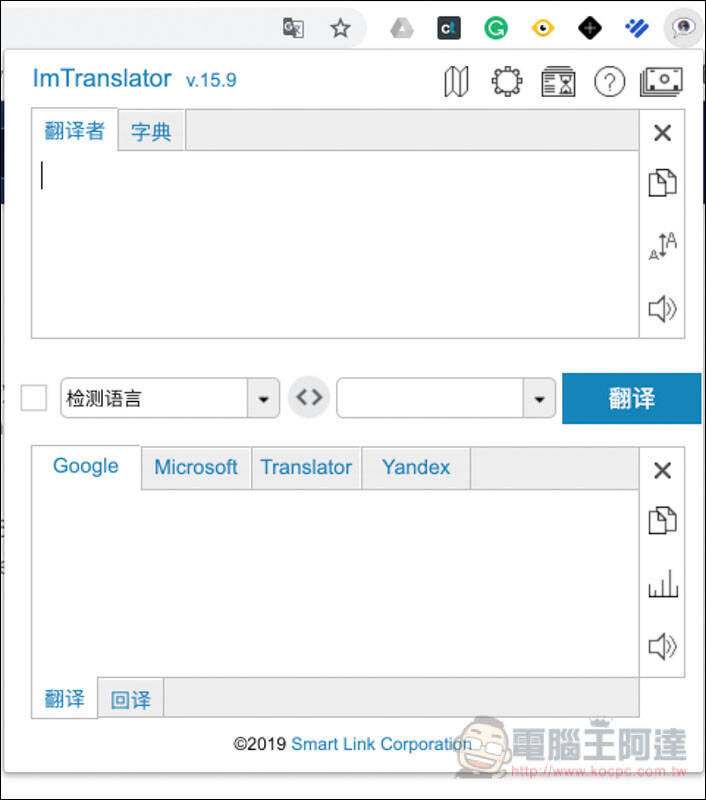Image resolution: width=706 pixels, height=800 pixels.
Task: Clear the source text with X icon
Action: pos(662,133)
